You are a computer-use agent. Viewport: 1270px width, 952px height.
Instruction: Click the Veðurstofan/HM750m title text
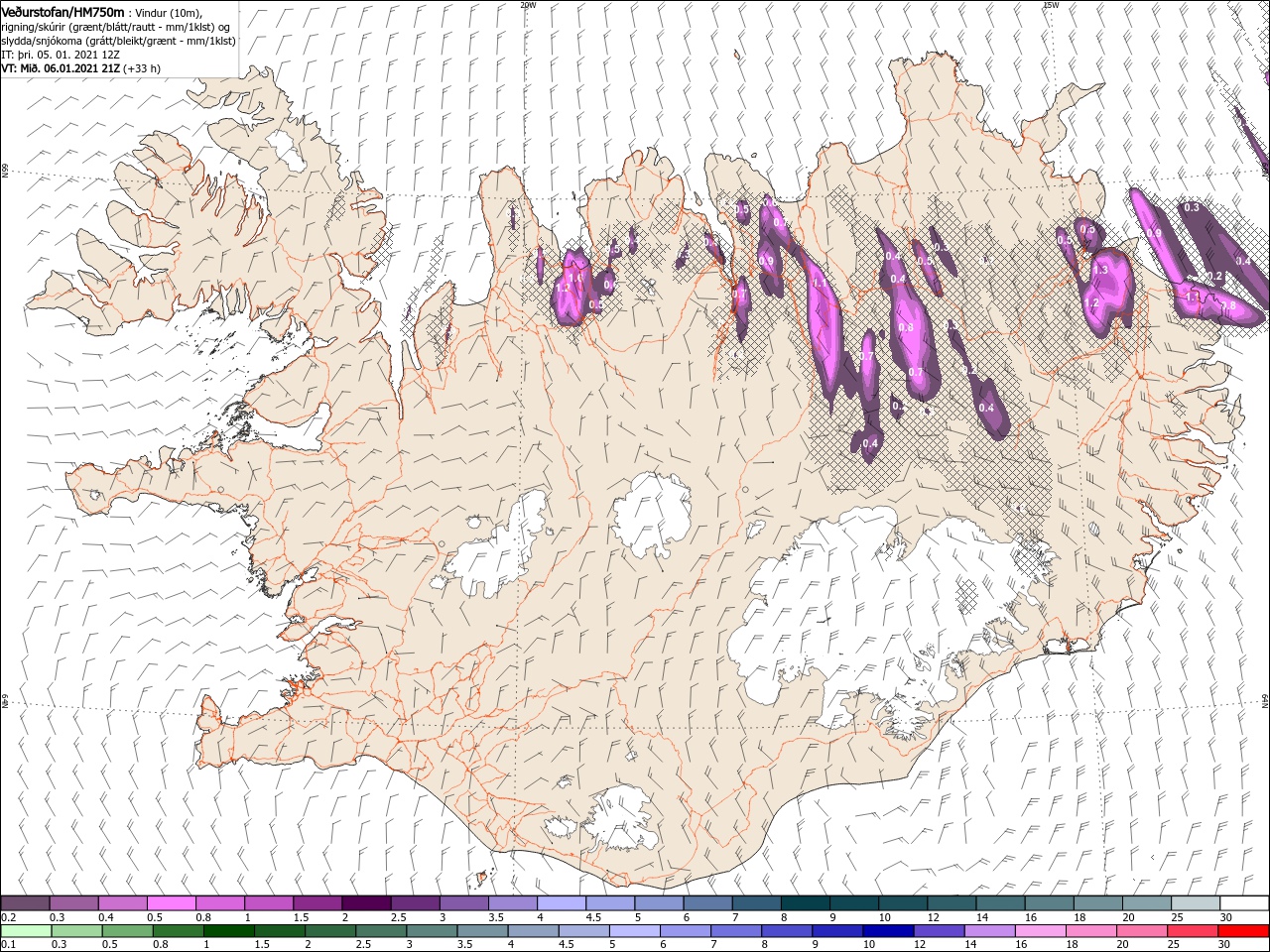point(63,11)
